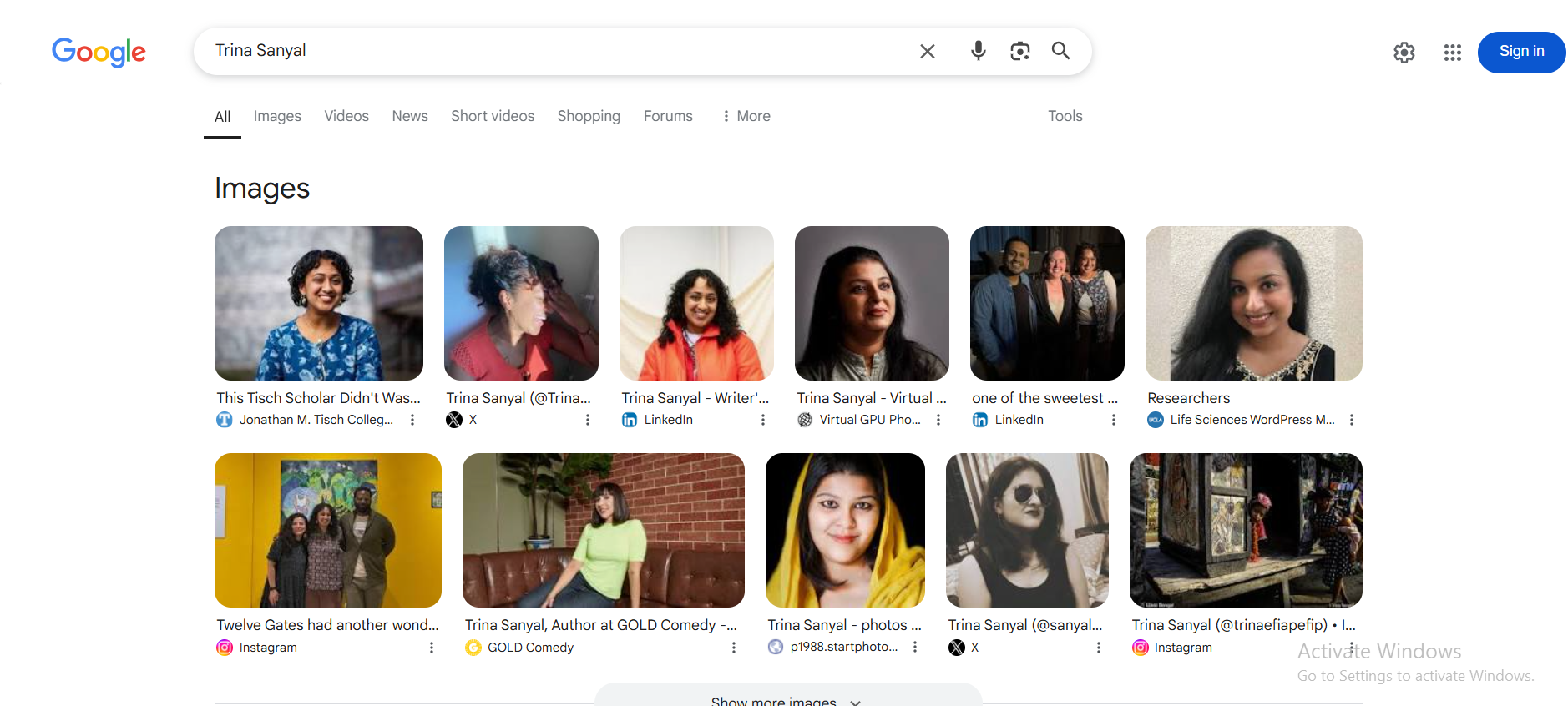Expand Show more images

click(x=787, y=699)
